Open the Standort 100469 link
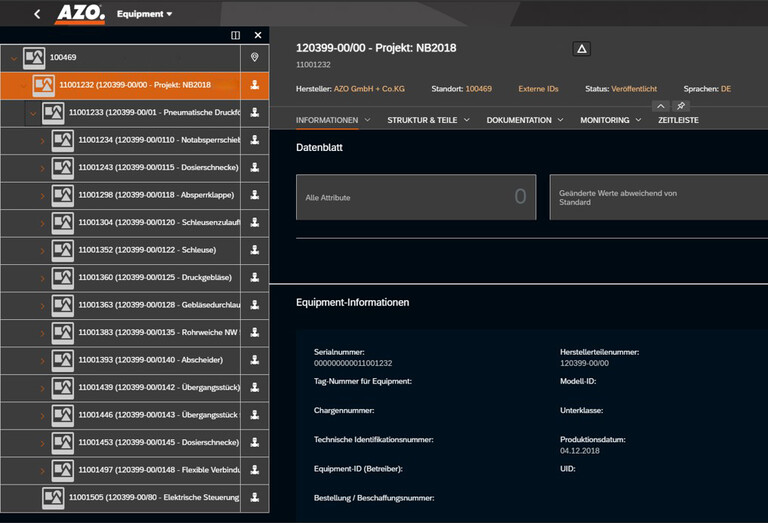The width and height of the screenshot is (768, 523). [478, 89]
